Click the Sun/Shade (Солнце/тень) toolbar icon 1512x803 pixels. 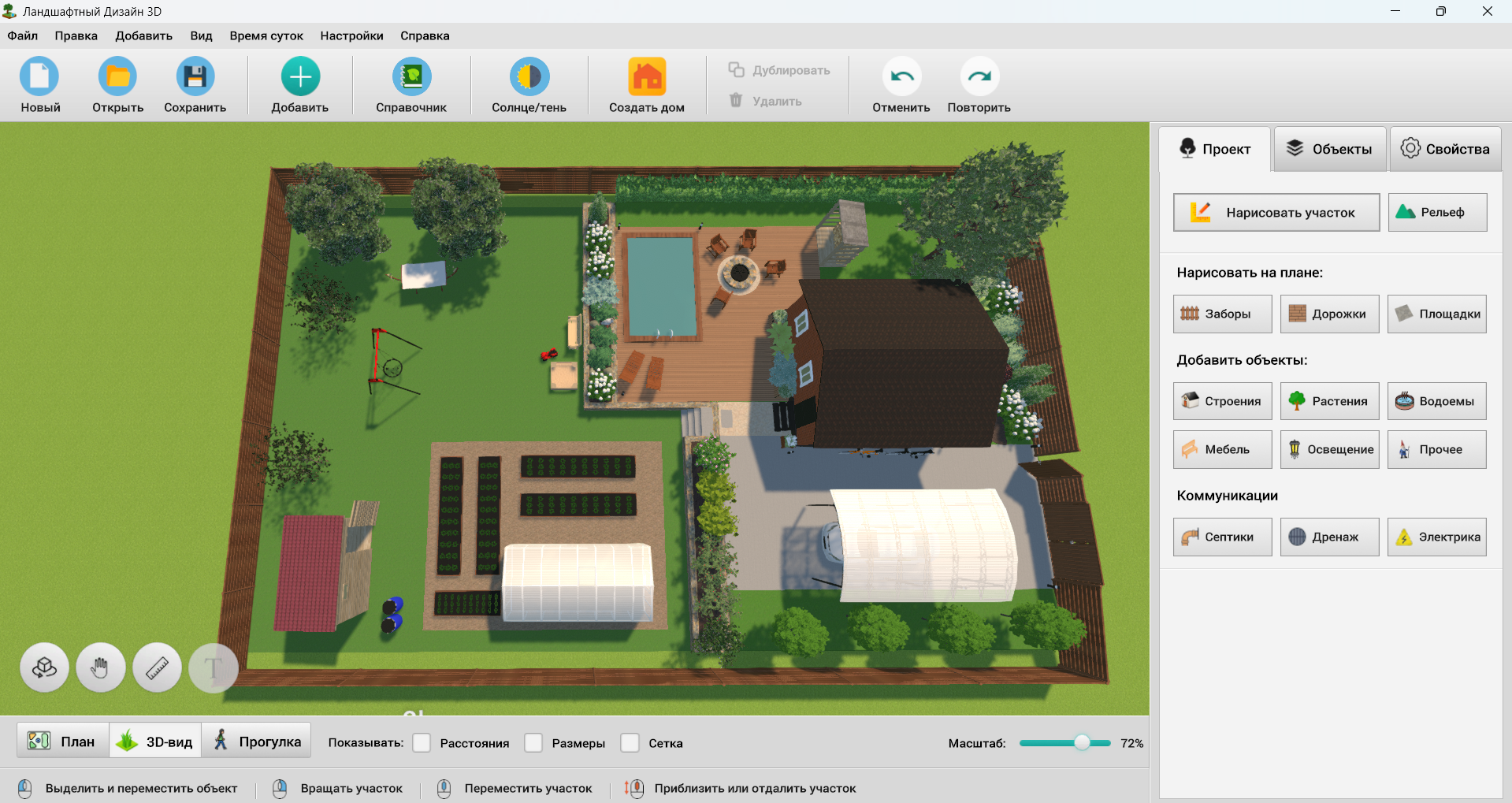click(x=529, y=77)
